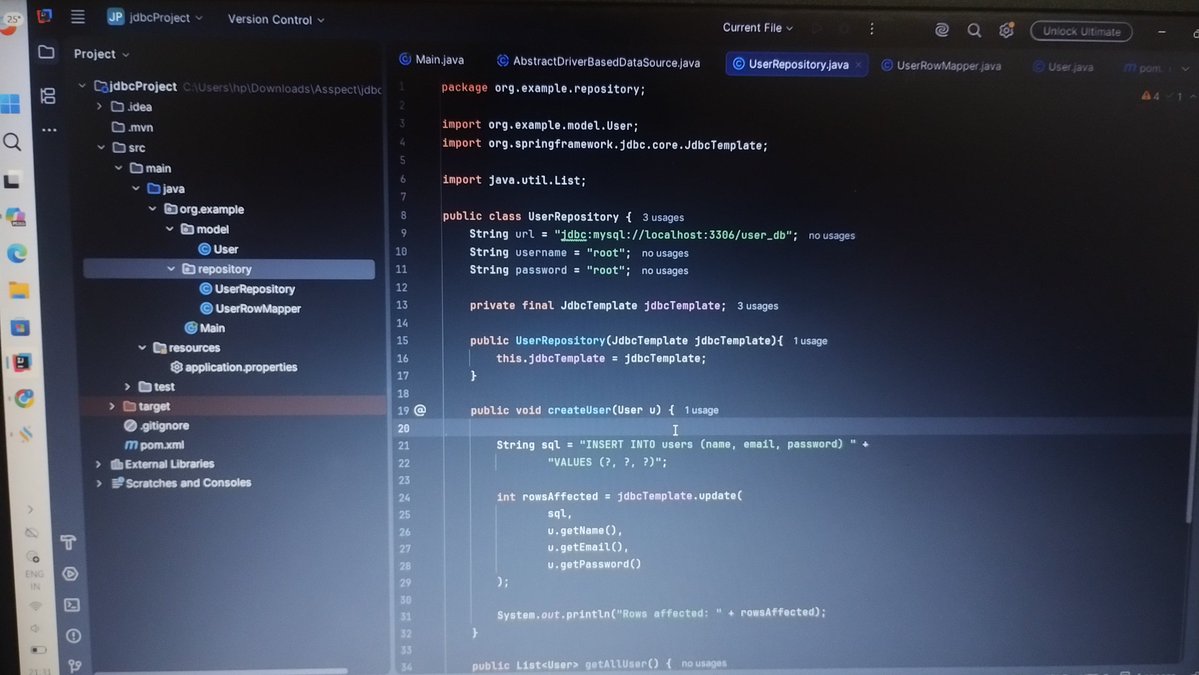Open the Project tool window folder icon

(47, 52)
